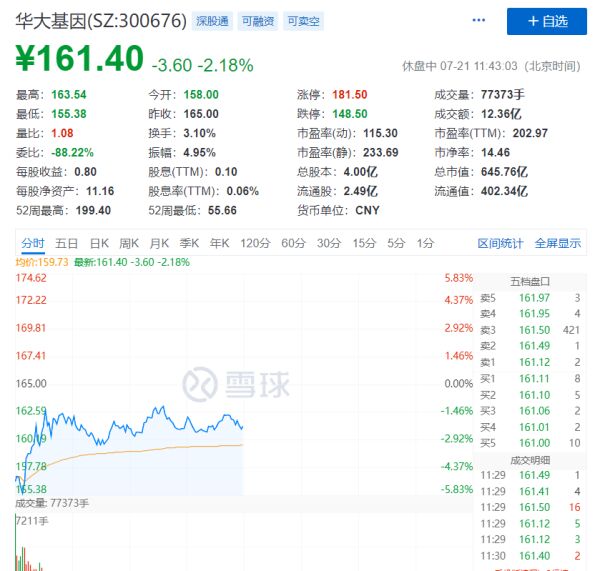Image resolution: width=600 pixels, height=571 pixels.
Task: Switch to the 季K chart tab
Action: 190,243
